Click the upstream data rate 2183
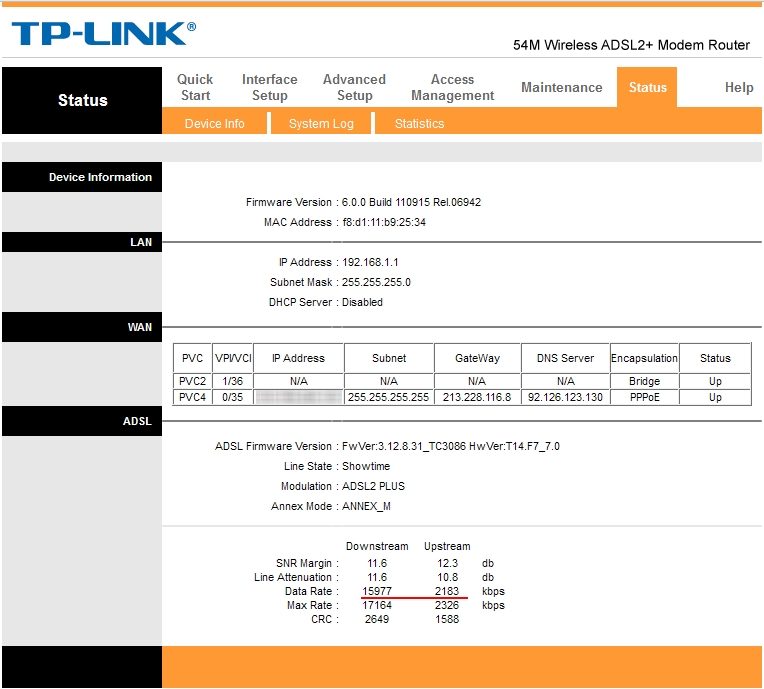This screenshot has width=764, height=689. click(446, 591)
